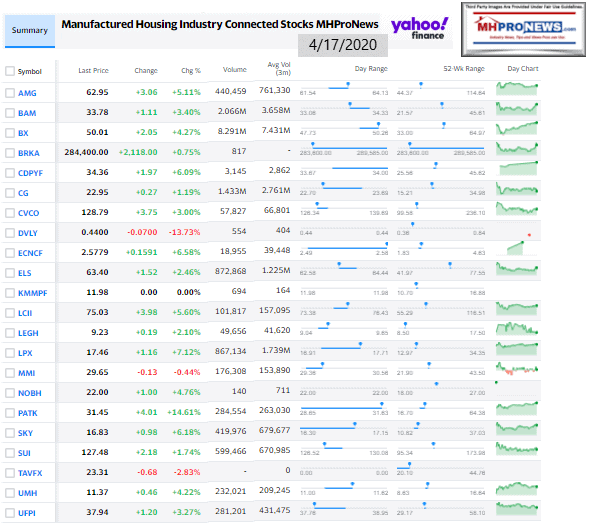Open the UFPI symbol link
Viewport: 592px width, 529px height.
coord(27,513)
